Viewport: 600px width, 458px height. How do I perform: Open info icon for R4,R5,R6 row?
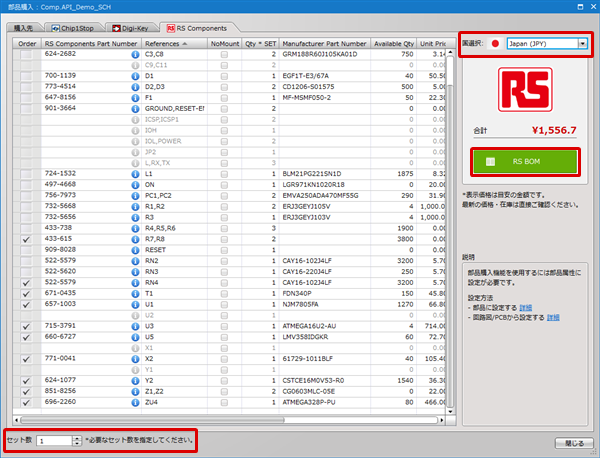click(135, 228)
